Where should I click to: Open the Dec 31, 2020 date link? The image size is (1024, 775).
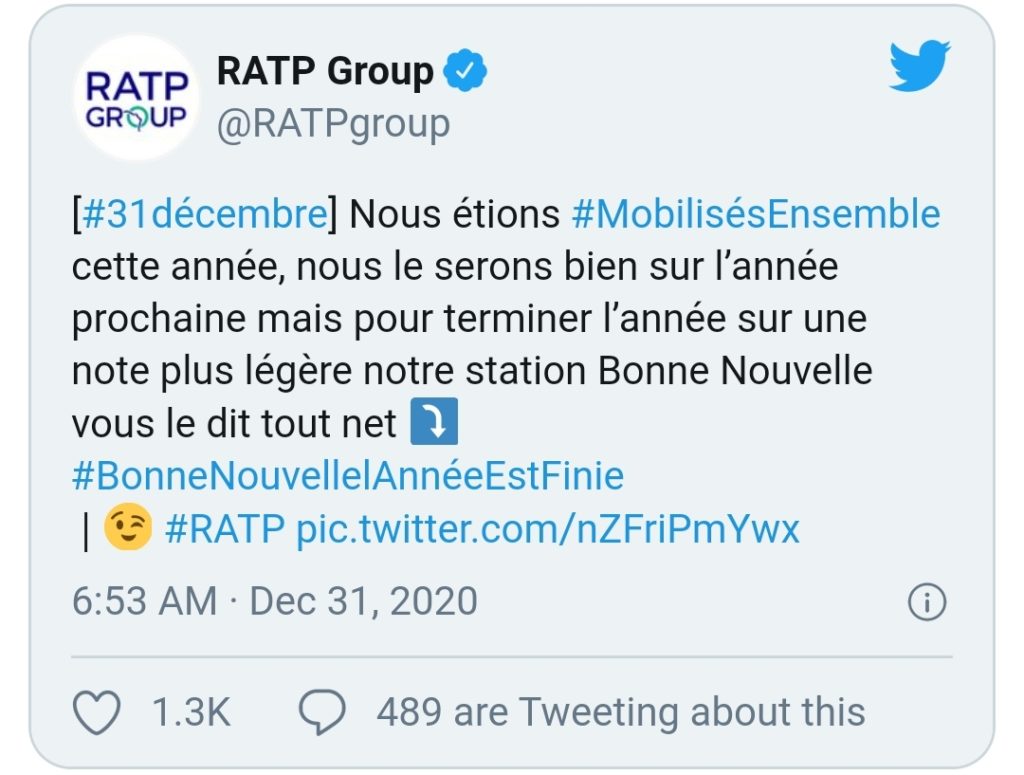point(363,602)
